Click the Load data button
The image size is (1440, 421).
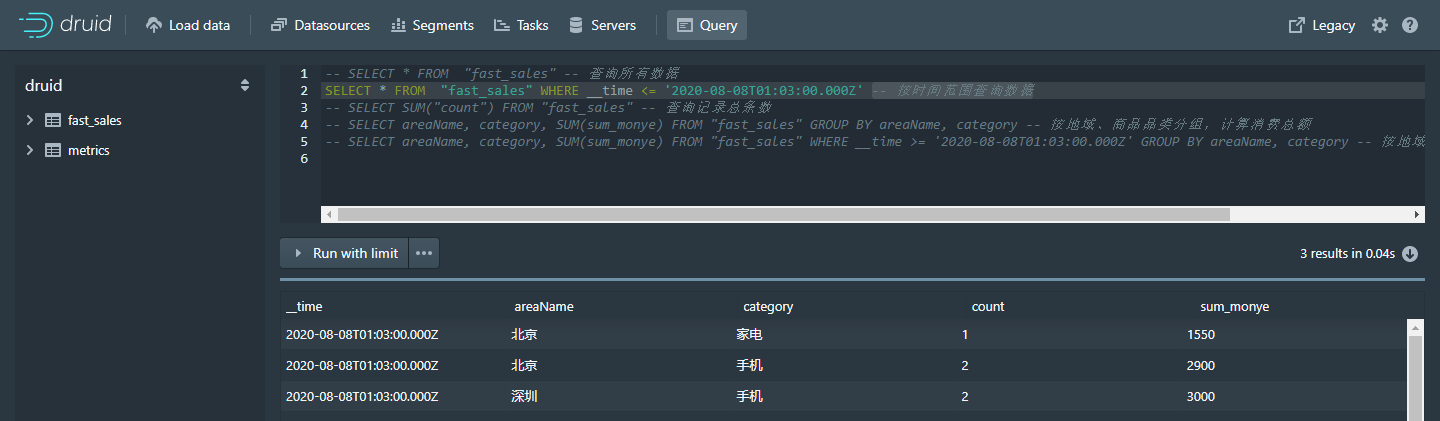coord(188,25)
